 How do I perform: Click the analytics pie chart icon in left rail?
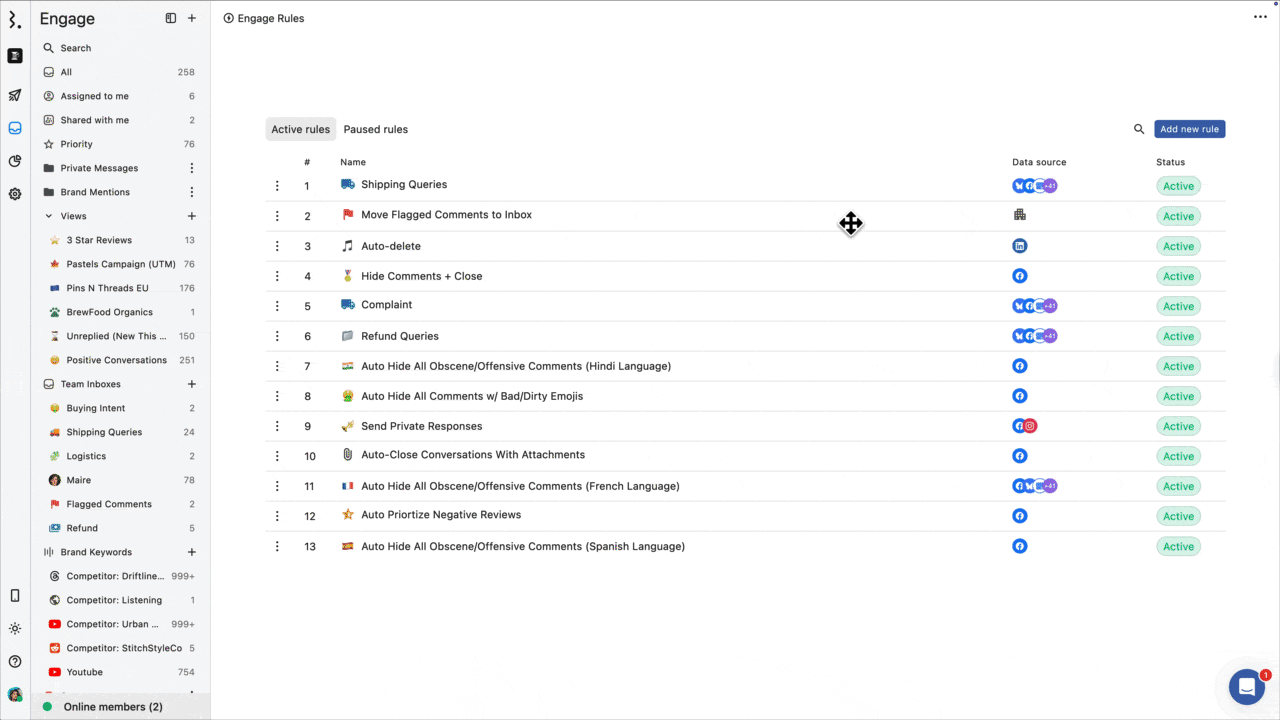coord(15,161)
